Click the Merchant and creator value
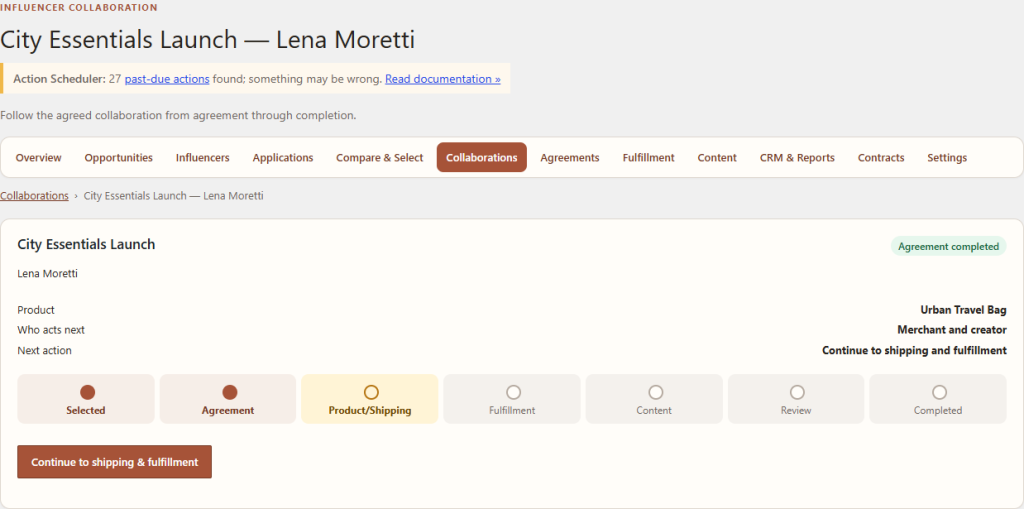 click(952, 330)
